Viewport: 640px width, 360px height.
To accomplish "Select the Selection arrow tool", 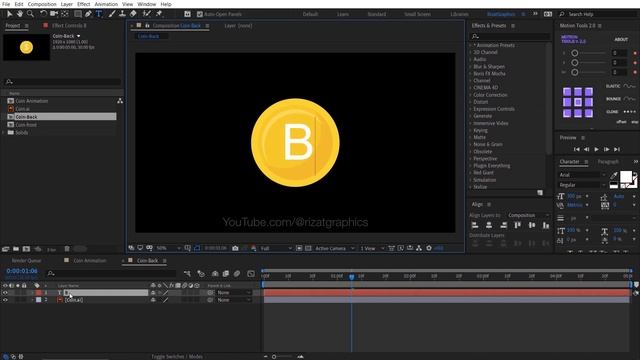I will (9, 14).
